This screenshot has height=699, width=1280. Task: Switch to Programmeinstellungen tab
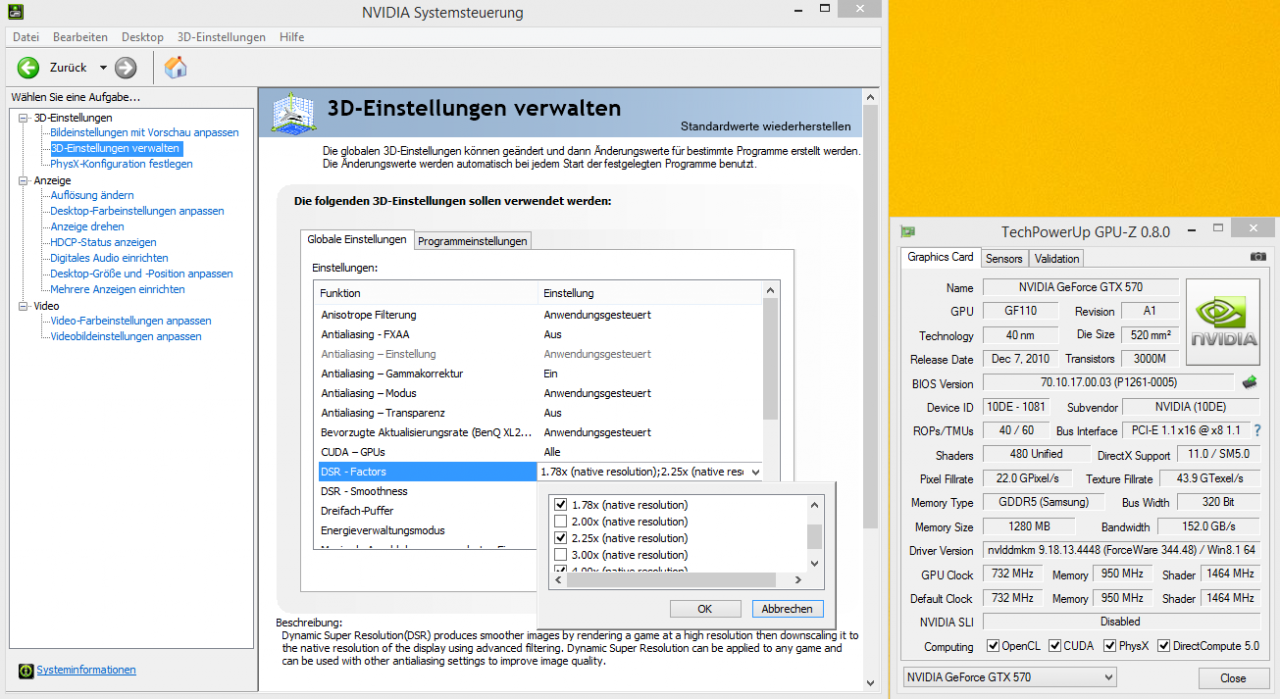472,241
